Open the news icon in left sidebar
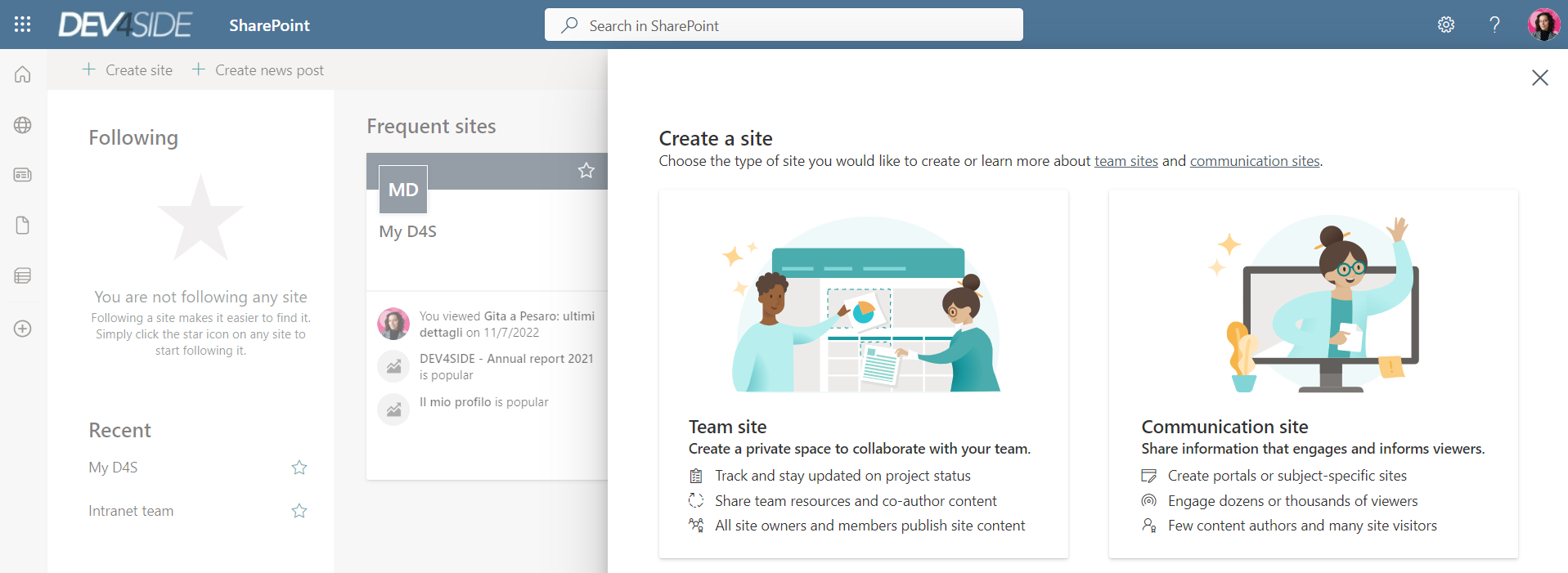Image resolution: width=1568 pixels, height=573 pixels. click(23, 175)
